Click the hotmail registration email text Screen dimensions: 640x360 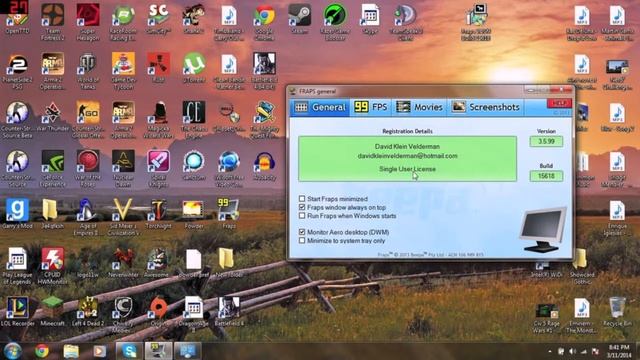click(407, 156)
